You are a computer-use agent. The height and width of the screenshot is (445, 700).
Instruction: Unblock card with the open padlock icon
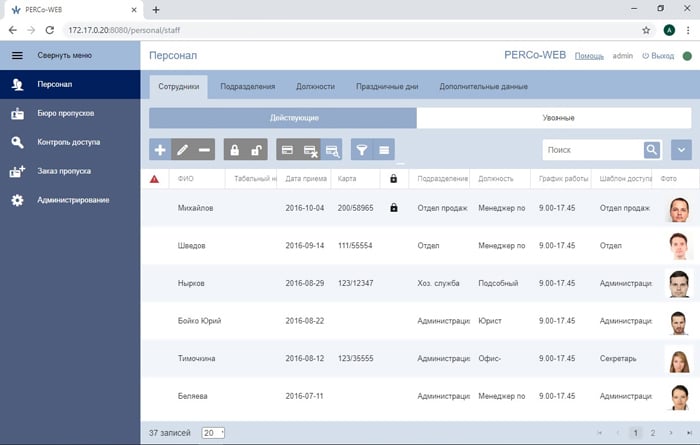coord(257,150)
